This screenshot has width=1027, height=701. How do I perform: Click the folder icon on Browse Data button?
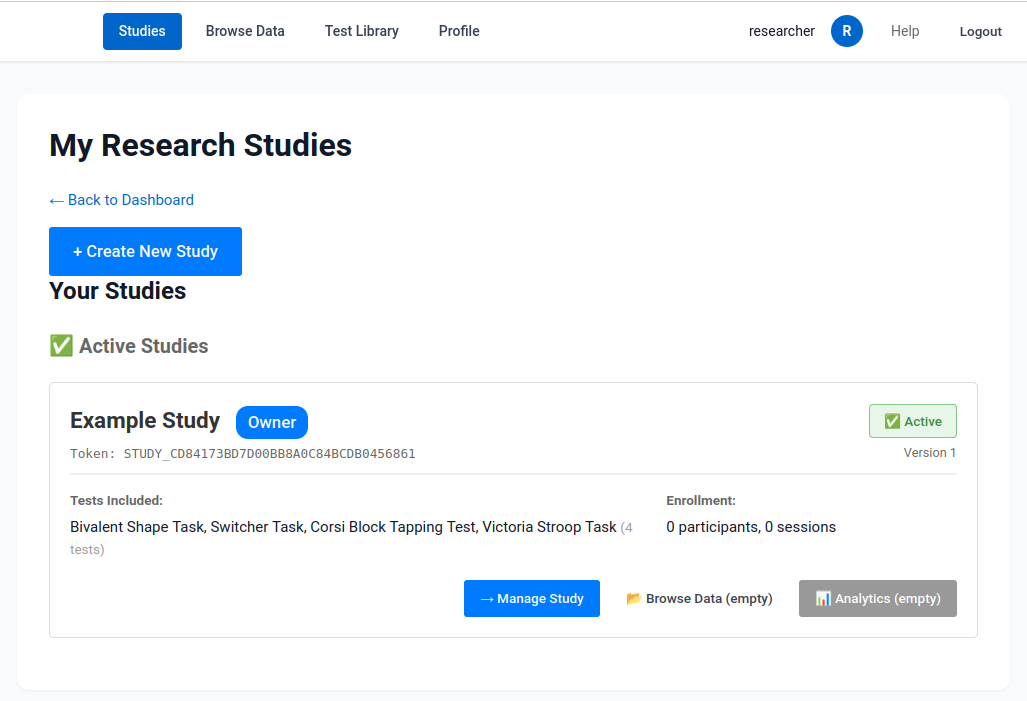[x=632, y=598]
